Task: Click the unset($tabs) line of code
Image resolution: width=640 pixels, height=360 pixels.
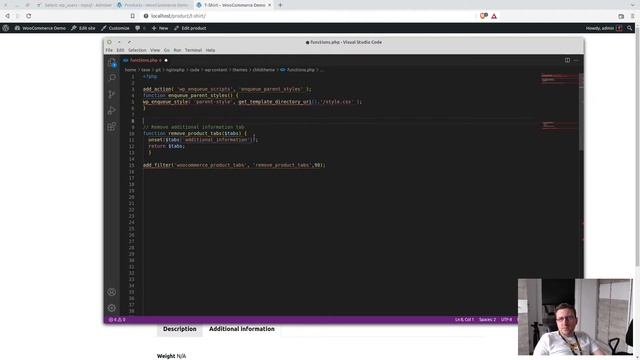Action: pyautogui.click(x=203, y=140)
